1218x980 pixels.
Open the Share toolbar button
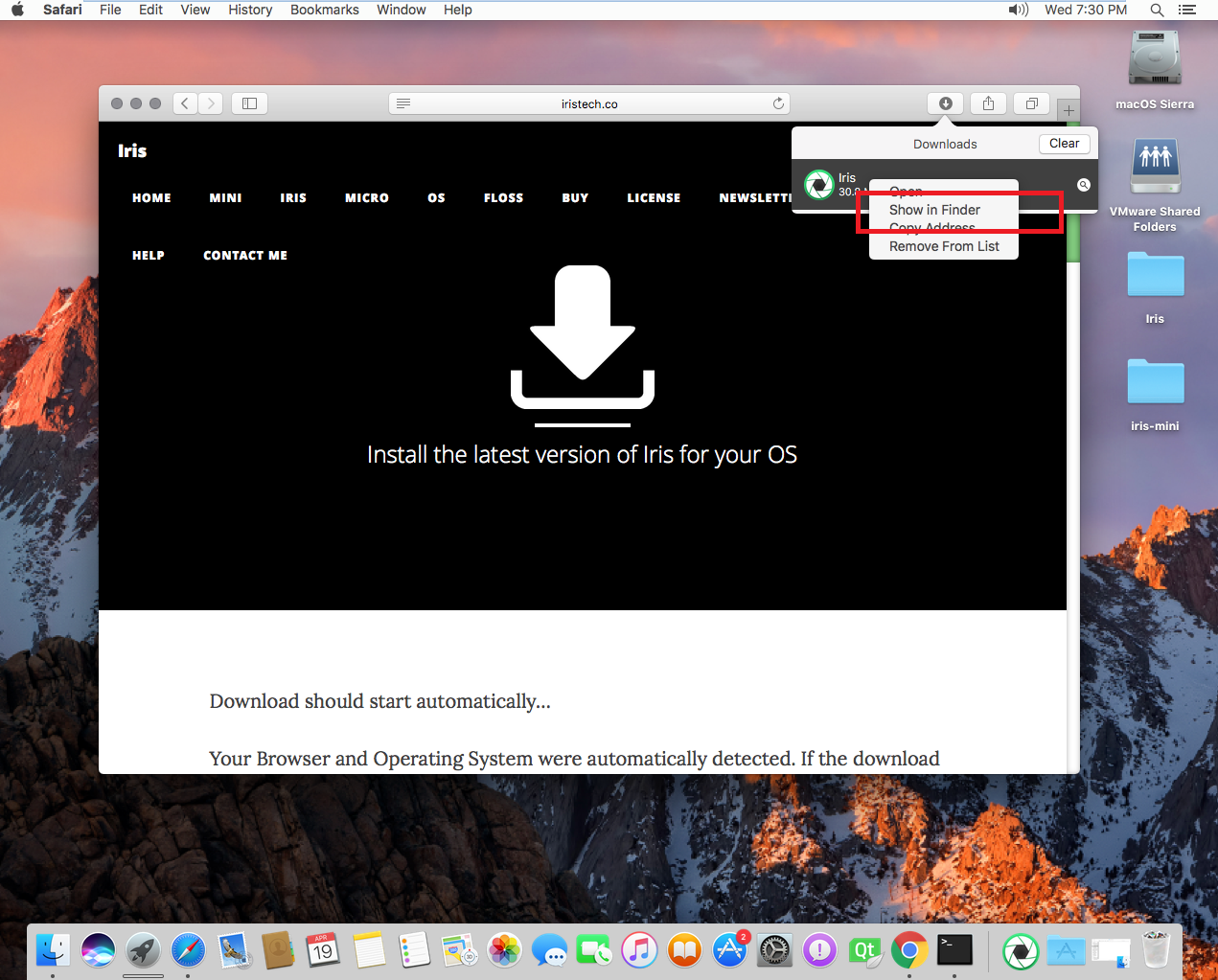988,103
